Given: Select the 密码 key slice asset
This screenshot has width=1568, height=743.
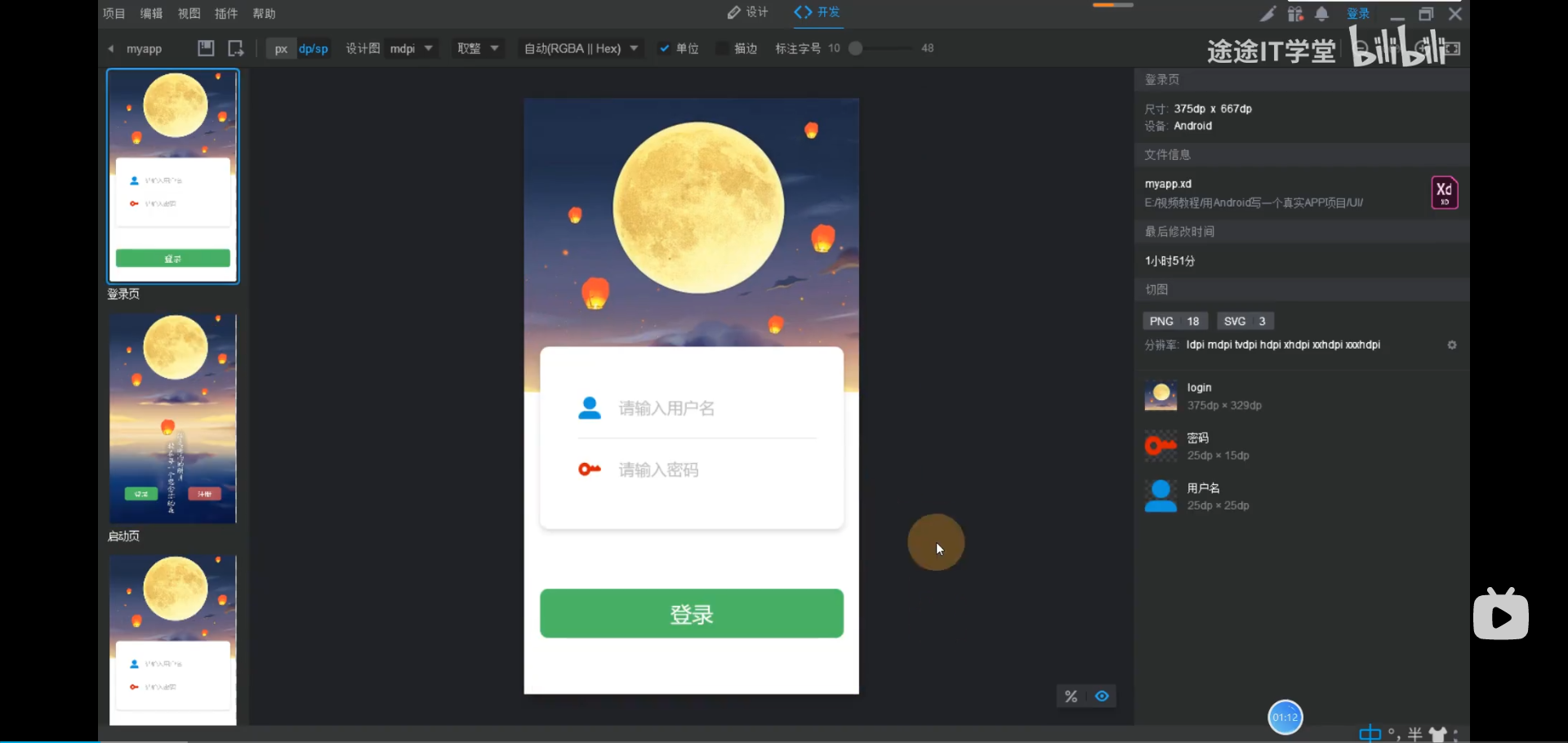Looking at the screenshot, I should point(1160,447).
